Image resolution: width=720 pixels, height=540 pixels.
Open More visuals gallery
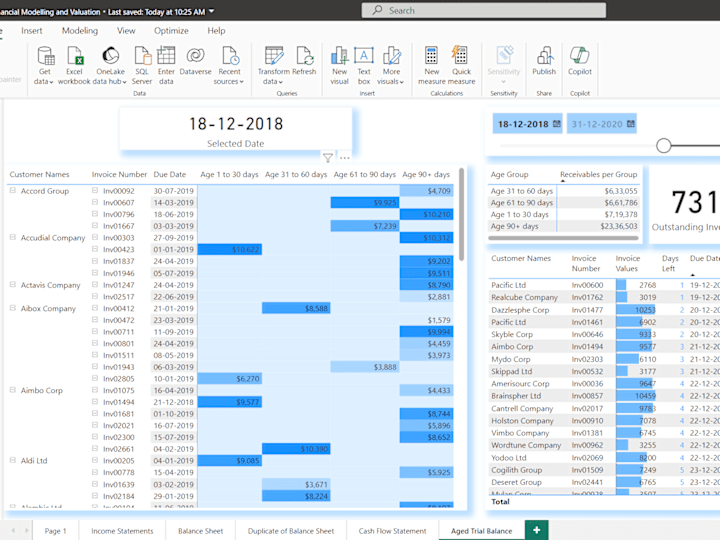[391, 66]
